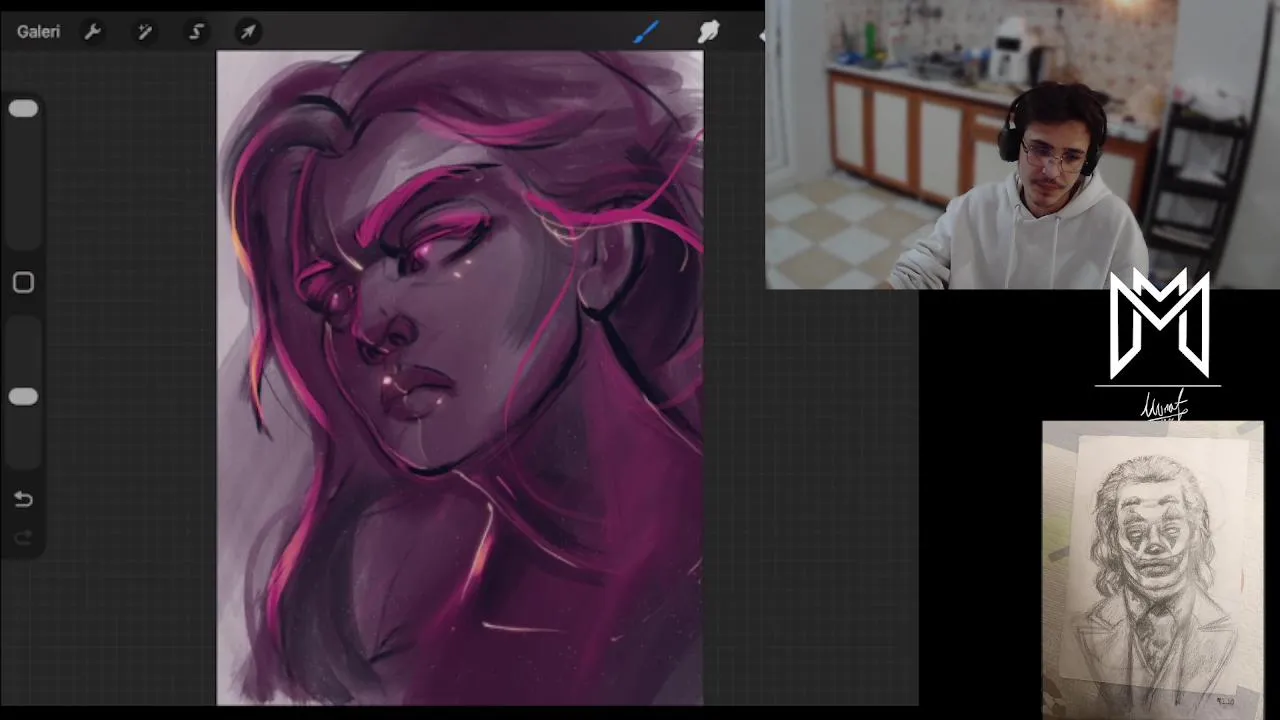Activate the Transform arrow tool

point(248,32)
